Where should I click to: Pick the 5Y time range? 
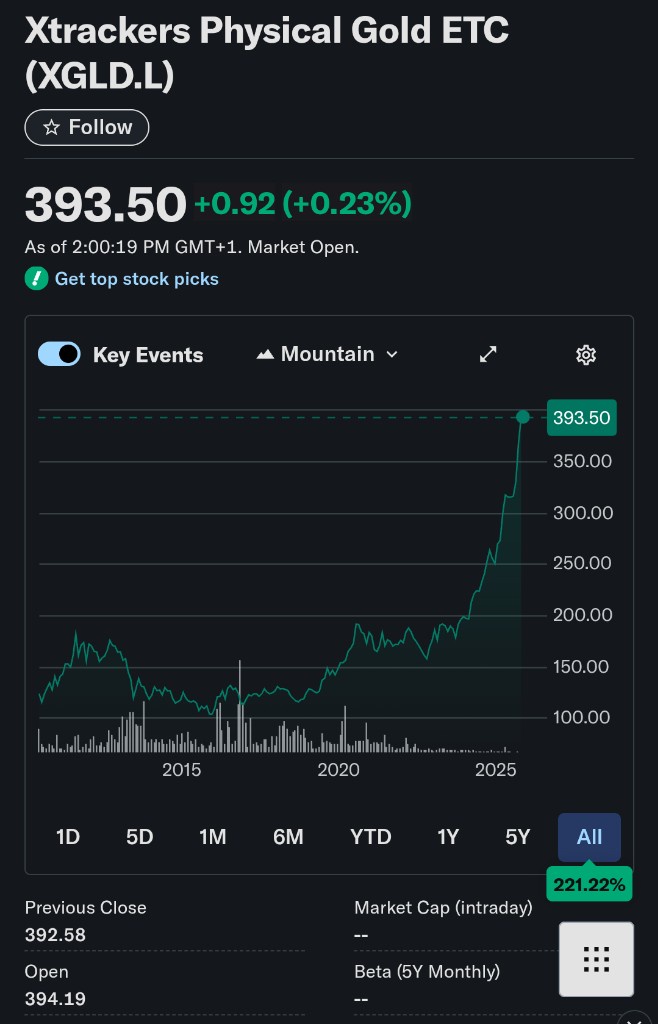[x=518, y=837]
